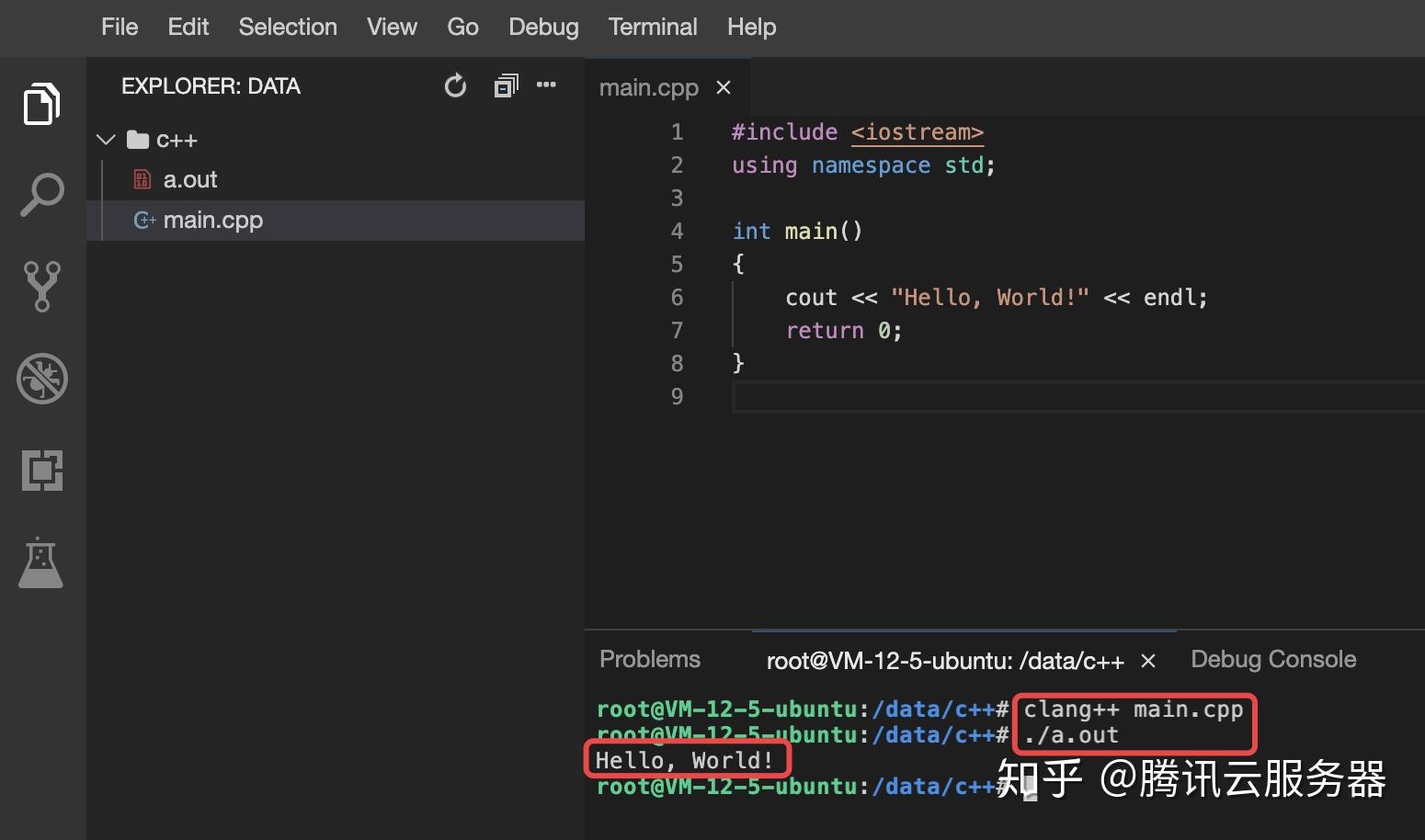Open the Extensions view icon
Screen dimensions: 1425x840
[x=42, y=470]
